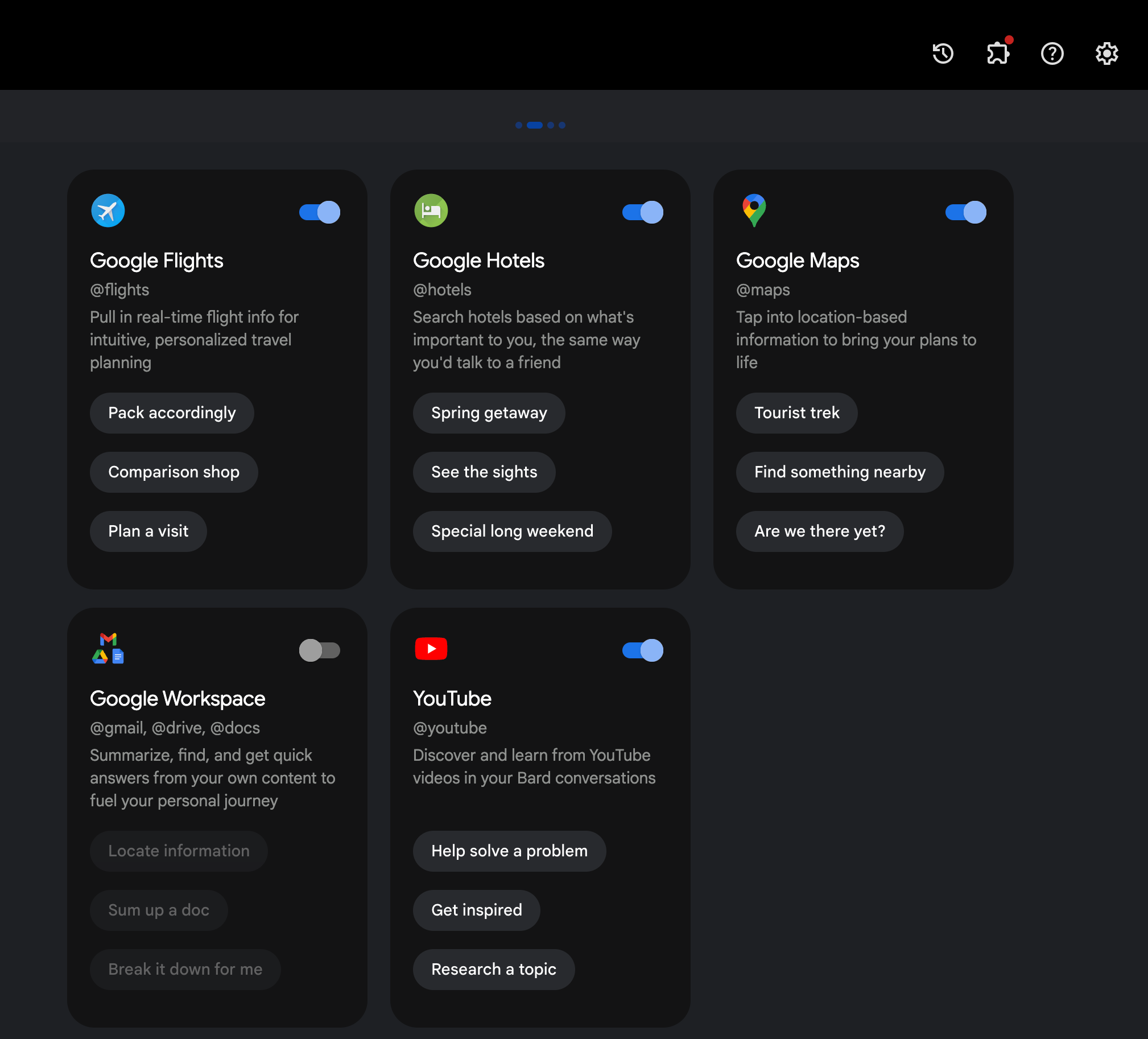Disable the YouTube extension toggle
This screenshot has height=1039, width=1148.
(643, 650)
